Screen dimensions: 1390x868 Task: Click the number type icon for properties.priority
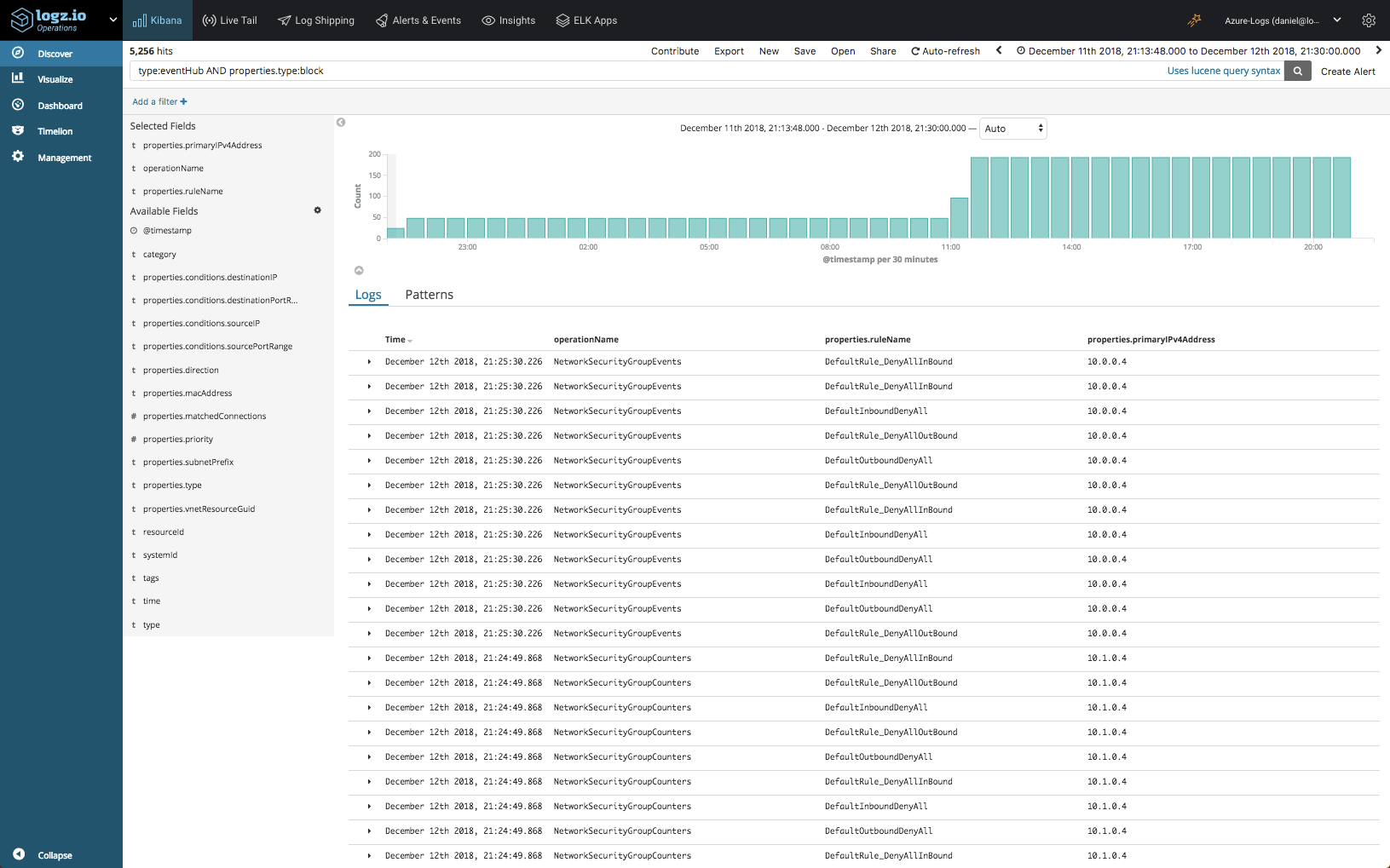[x=134, y=440]
